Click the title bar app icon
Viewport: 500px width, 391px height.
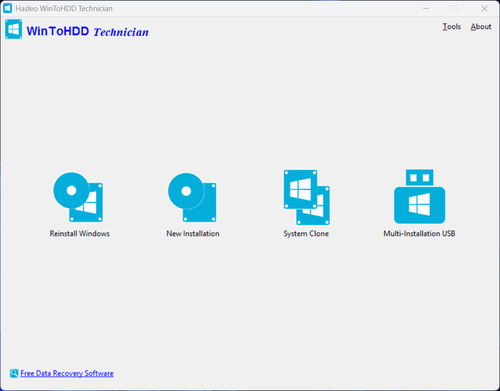7,8
